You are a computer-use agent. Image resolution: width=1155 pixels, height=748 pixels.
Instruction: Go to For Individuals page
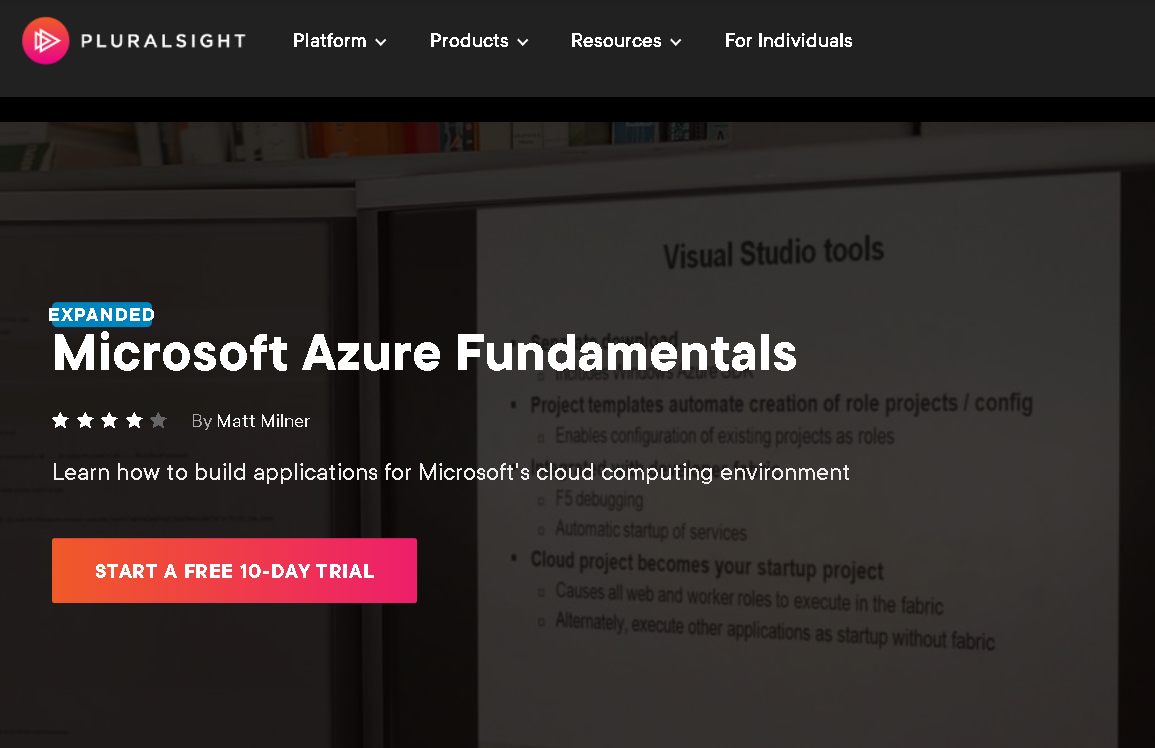788,41
